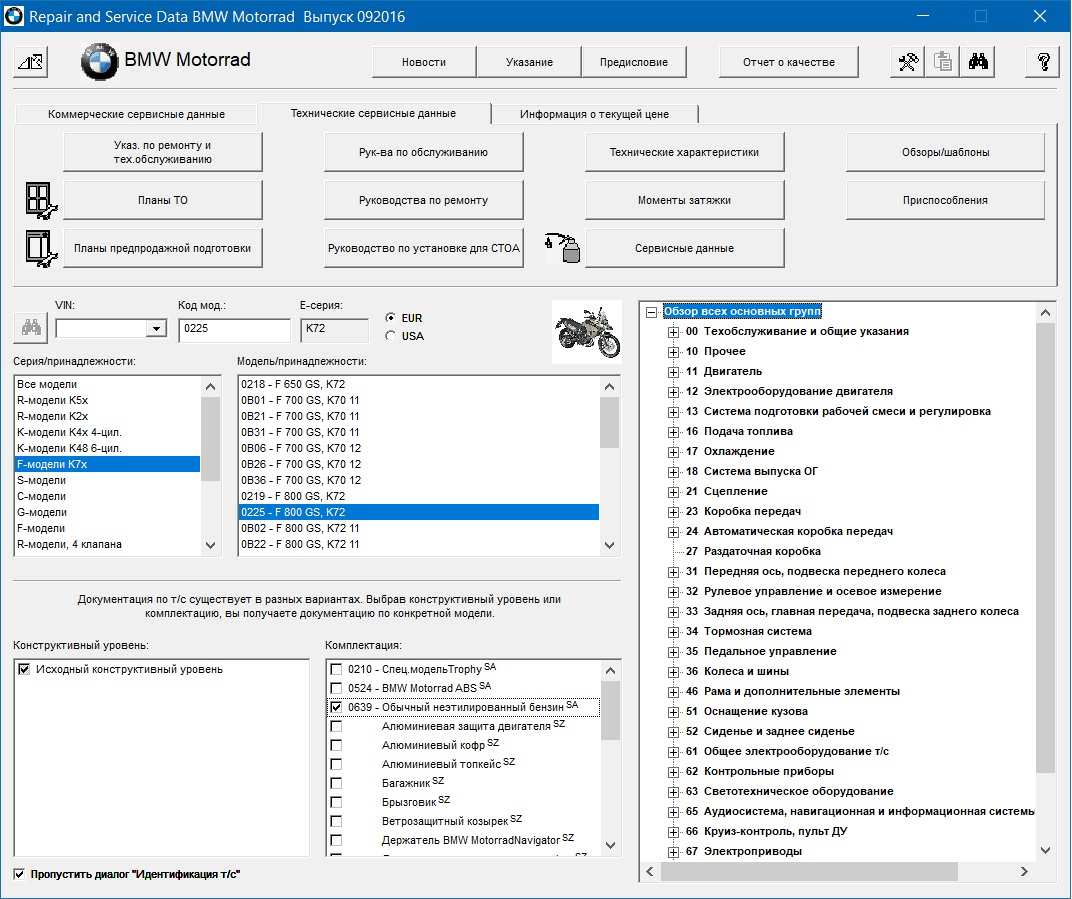The width and height of the screenshot is (1072, 899).
Task: Select 0219 - F 800 GS, K72 model
Action: (x=418, y=496)
